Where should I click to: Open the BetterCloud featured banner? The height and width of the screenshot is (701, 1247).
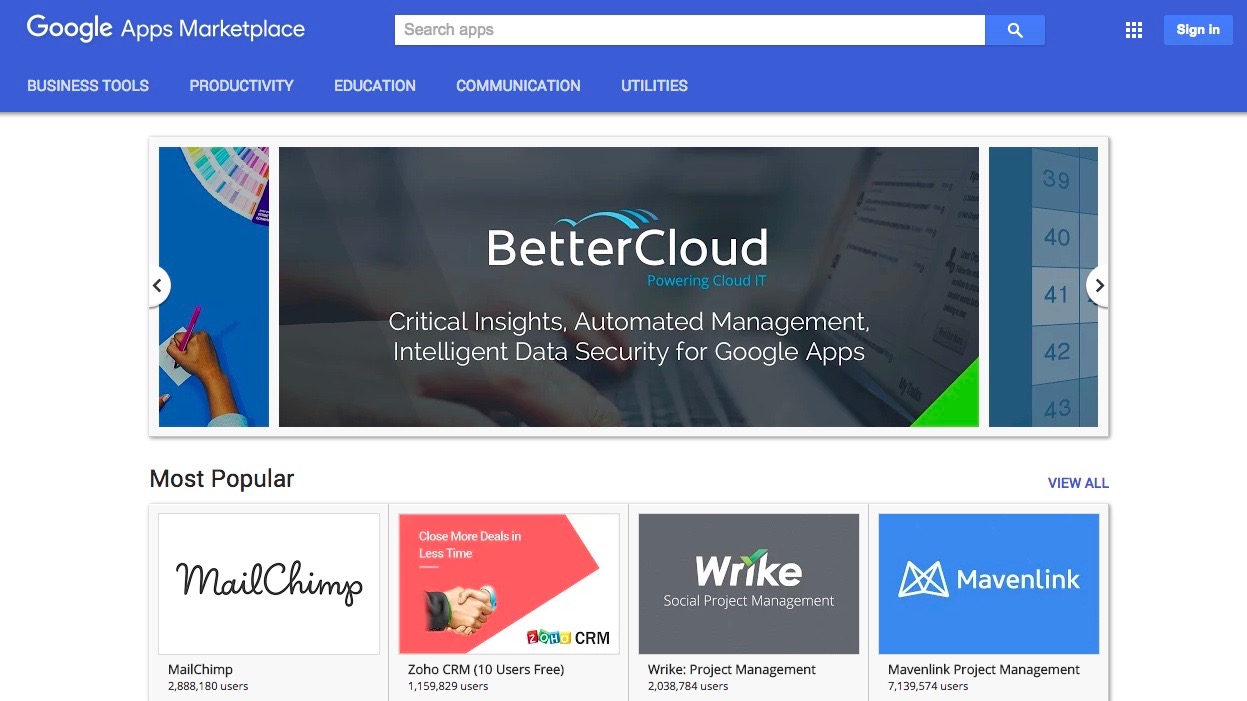pos(629,287)
